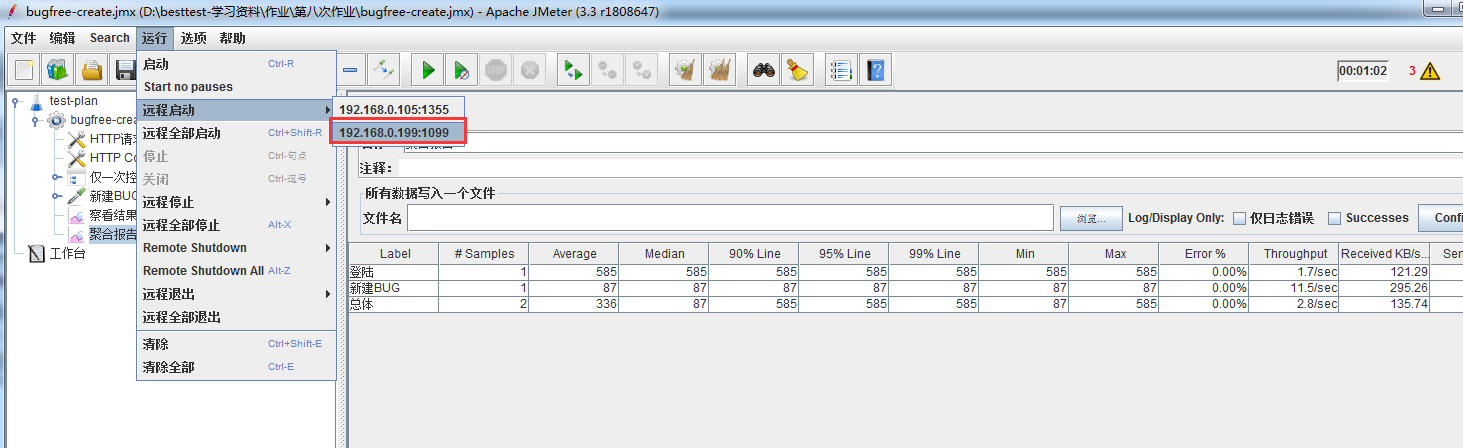Open the 文件 menu
The height and width of the screenshot is (448, 1463).
pyautogui.click(x=24, y=38)
